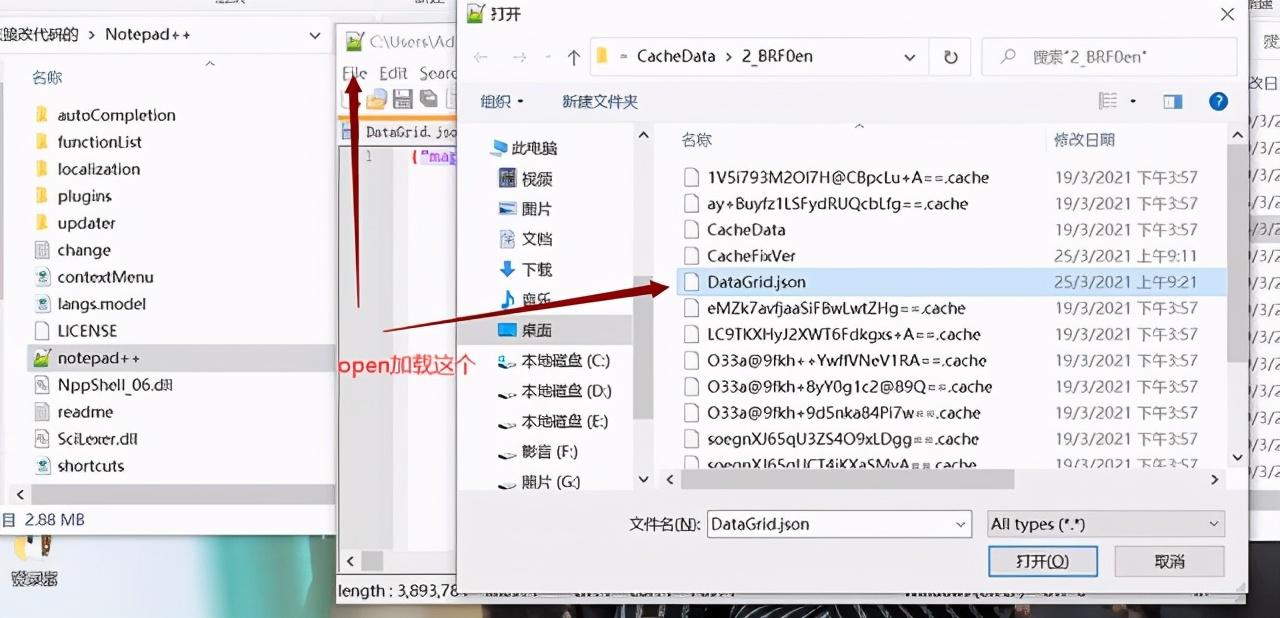Expand the address bar path history dropdown
1280x618 pixels.
tap(909, 58)
